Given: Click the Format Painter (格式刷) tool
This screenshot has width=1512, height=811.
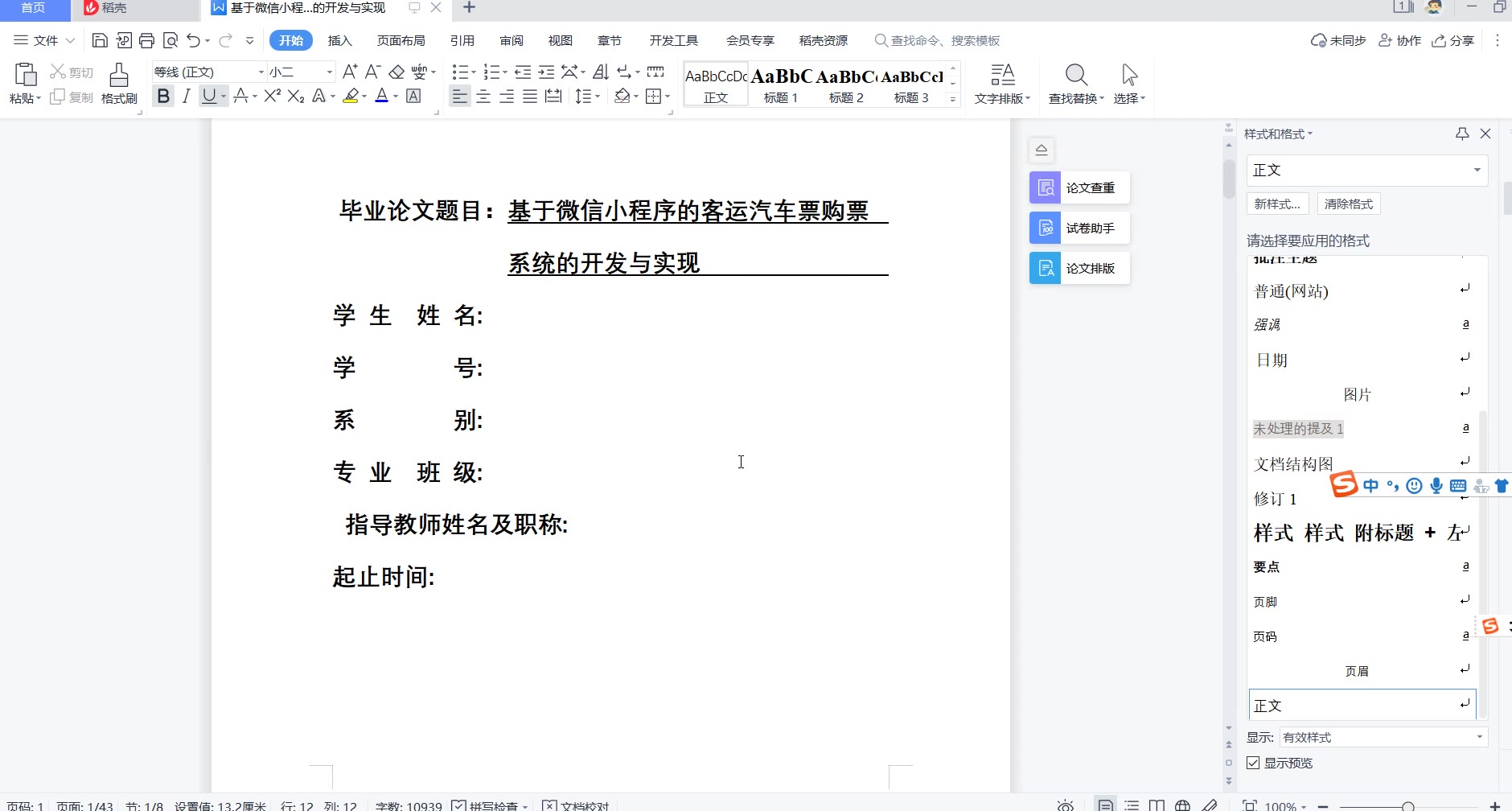Looking at the screenshot, I should [x=119, y=84].
